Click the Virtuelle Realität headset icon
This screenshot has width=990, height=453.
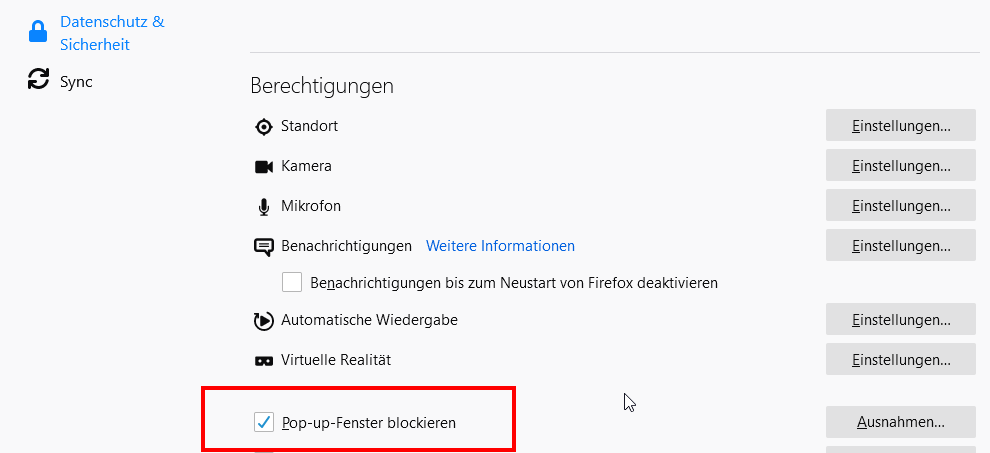click(x=264, y=360)
